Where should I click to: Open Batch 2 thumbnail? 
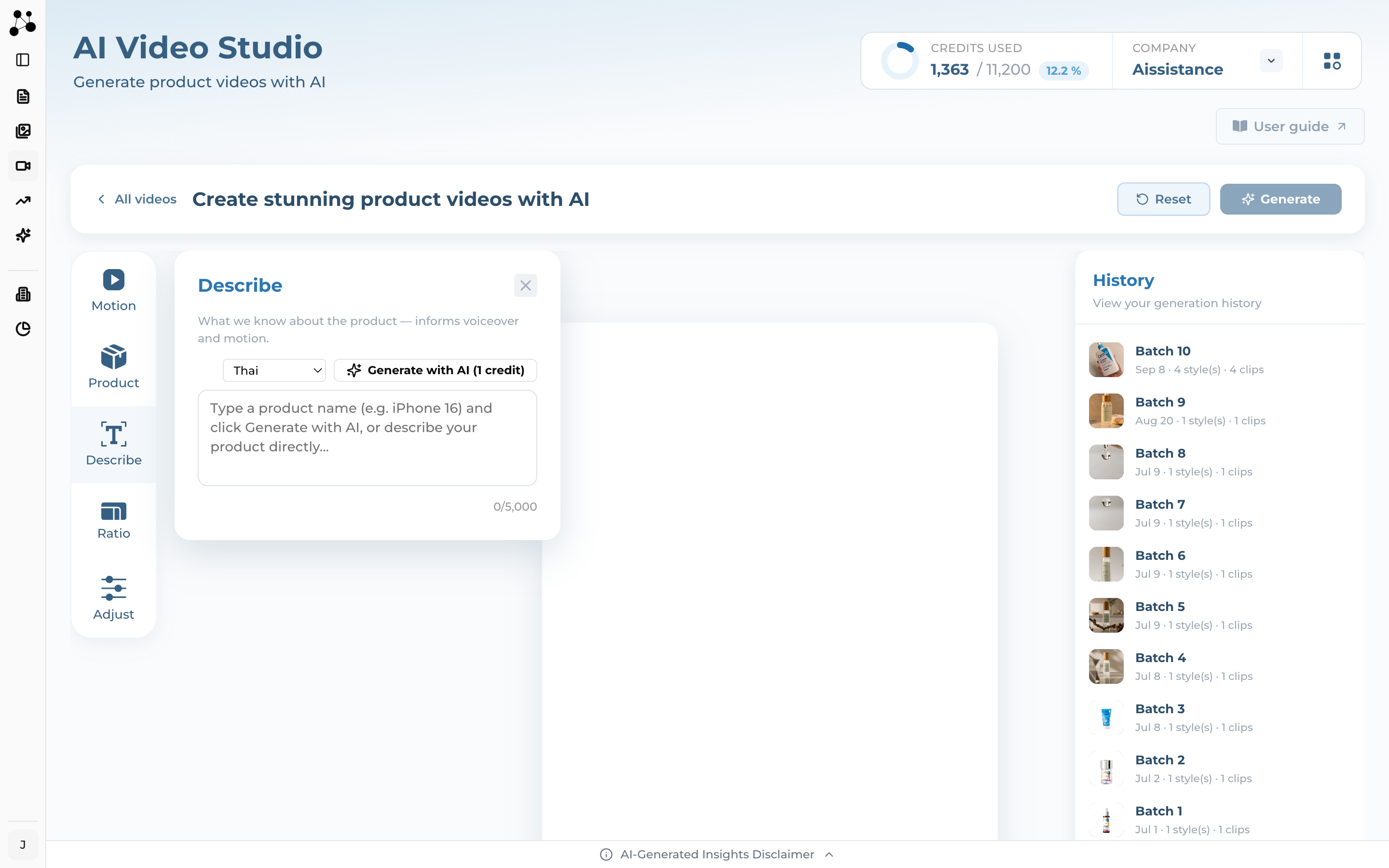tap(1106, 769)
